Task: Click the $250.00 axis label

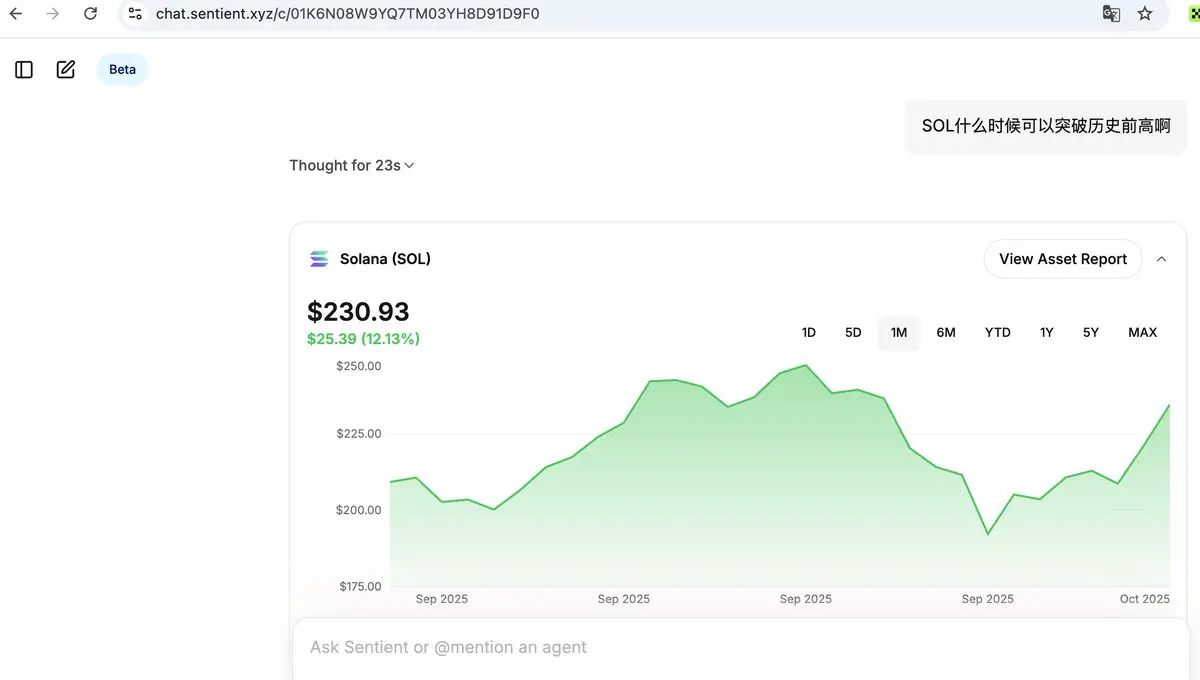Action: click(x=358, y=366)
